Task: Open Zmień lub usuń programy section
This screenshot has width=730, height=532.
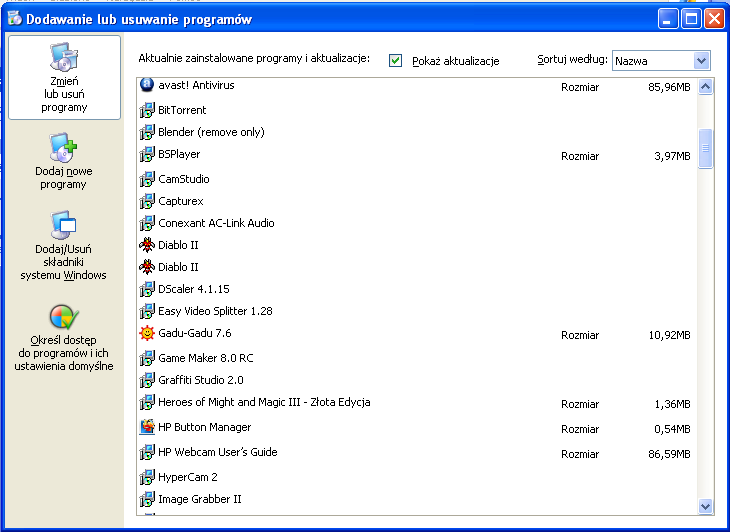Action: point(64,79)
